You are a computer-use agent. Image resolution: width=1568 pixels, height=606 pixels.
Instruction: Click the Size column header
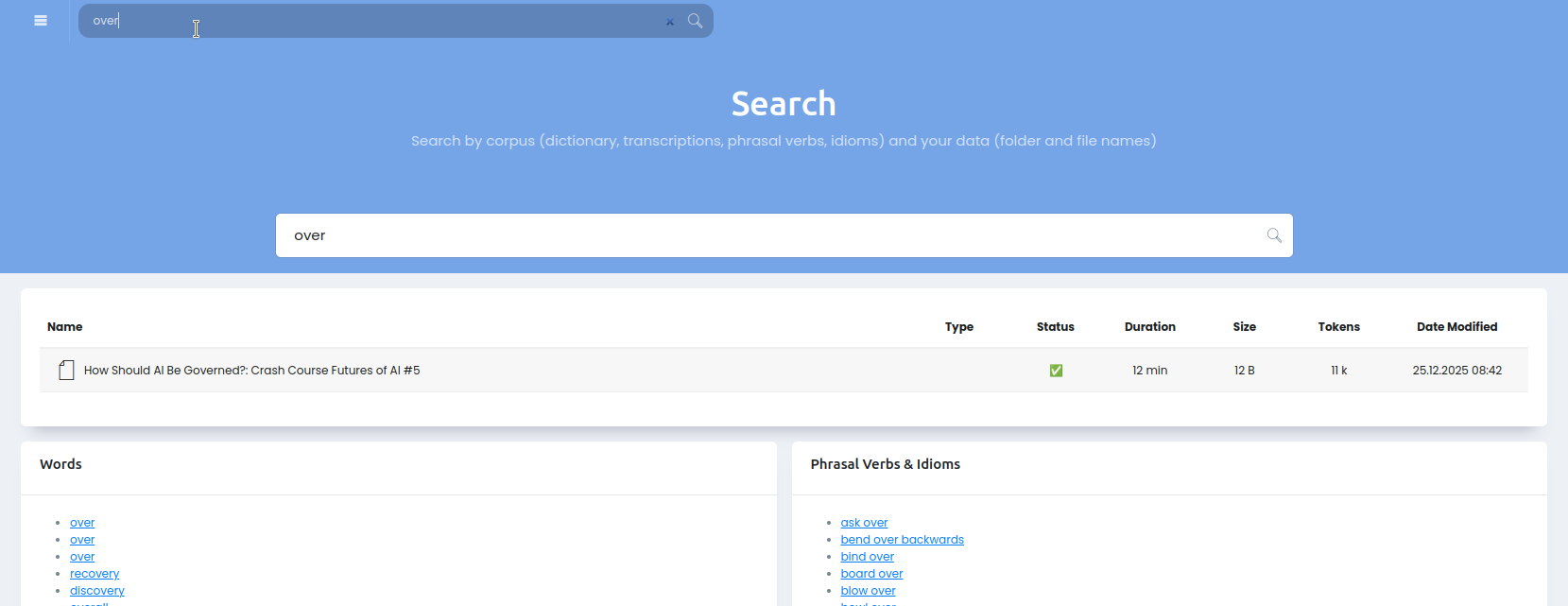[x=1244, y=327]
